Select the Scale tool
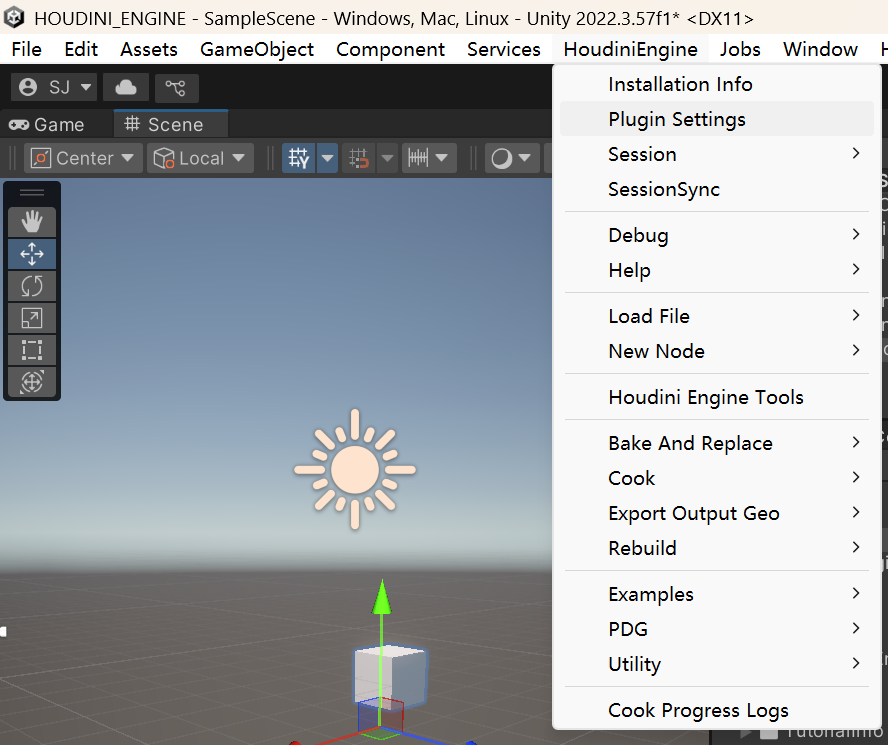 pos(31,318)
